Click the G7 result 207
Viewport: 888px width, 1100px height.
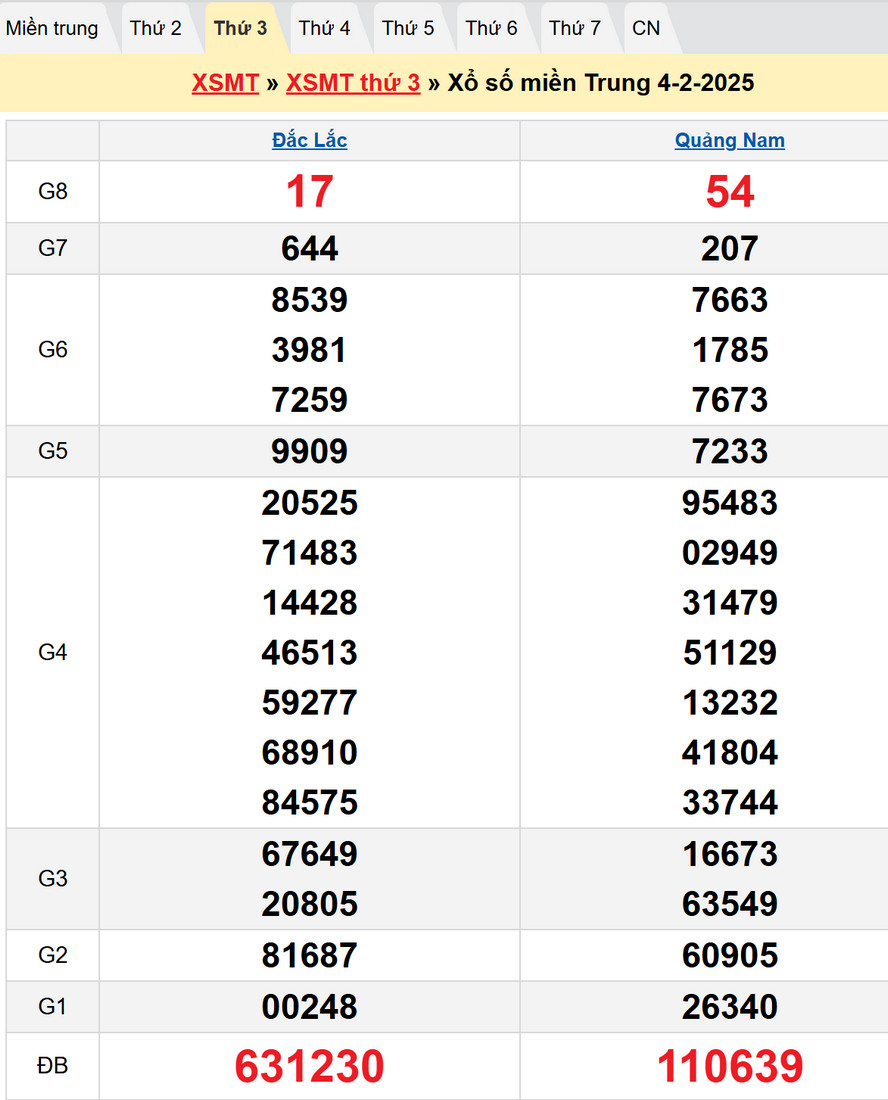tap(729, 249)
